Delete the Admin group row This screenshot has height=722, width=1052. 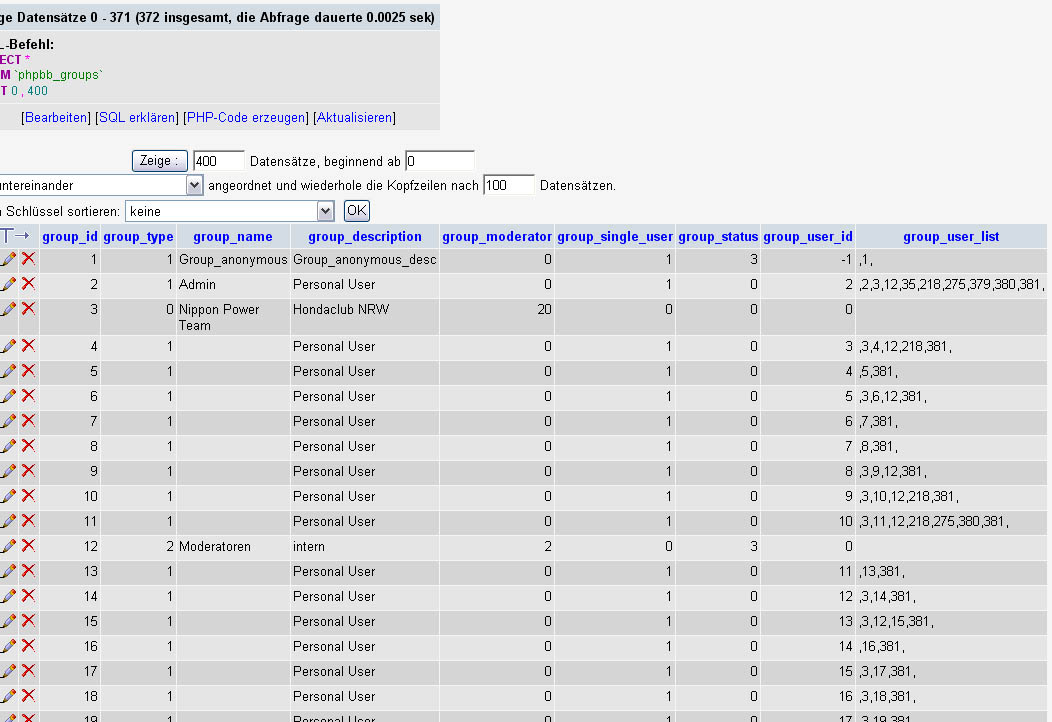[x=28, y=284]
